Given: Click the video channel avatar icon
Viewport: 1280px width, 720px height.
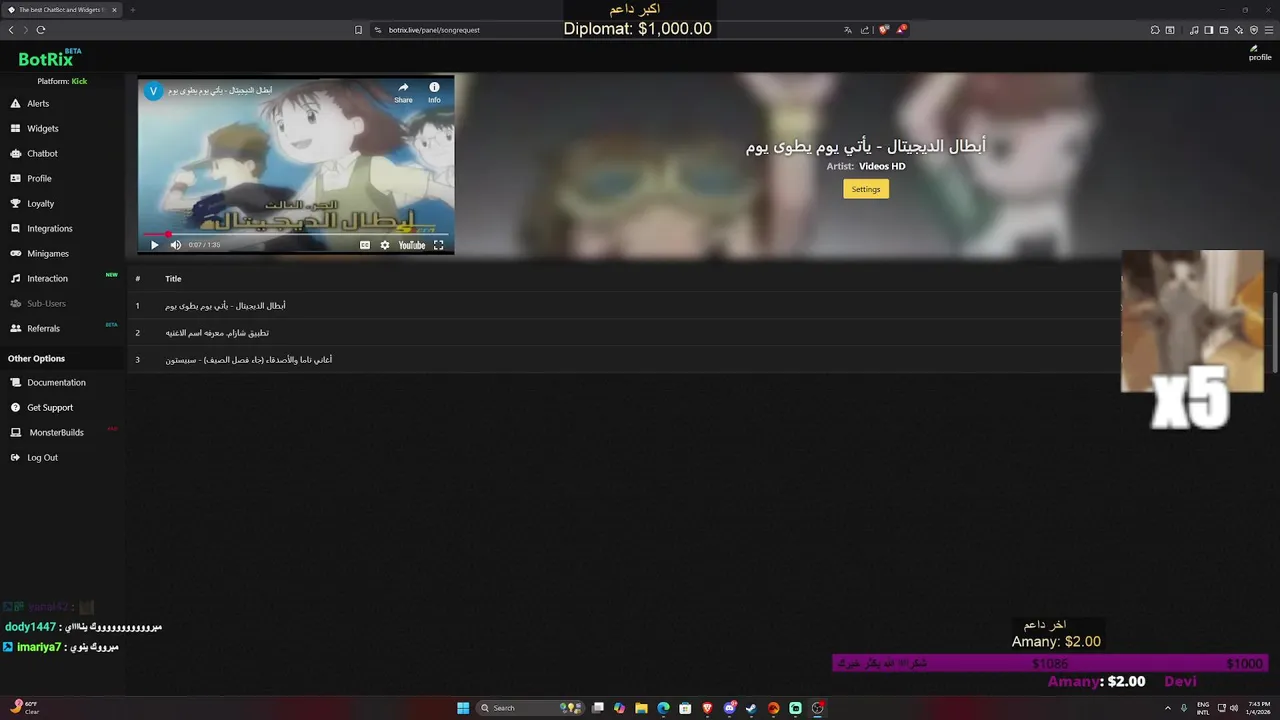Looking at the screenshot, I should (x=153, y=91).
